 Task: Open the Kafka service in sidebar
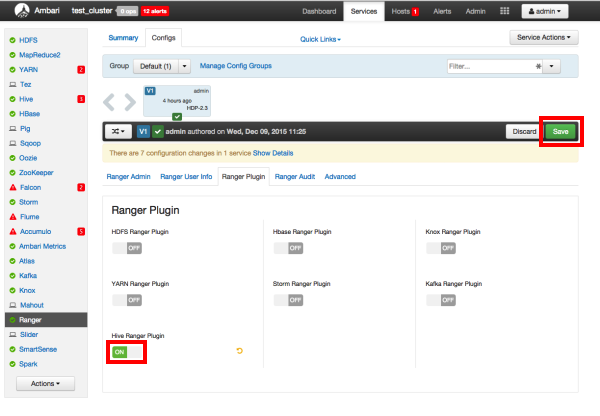[28, 276]
